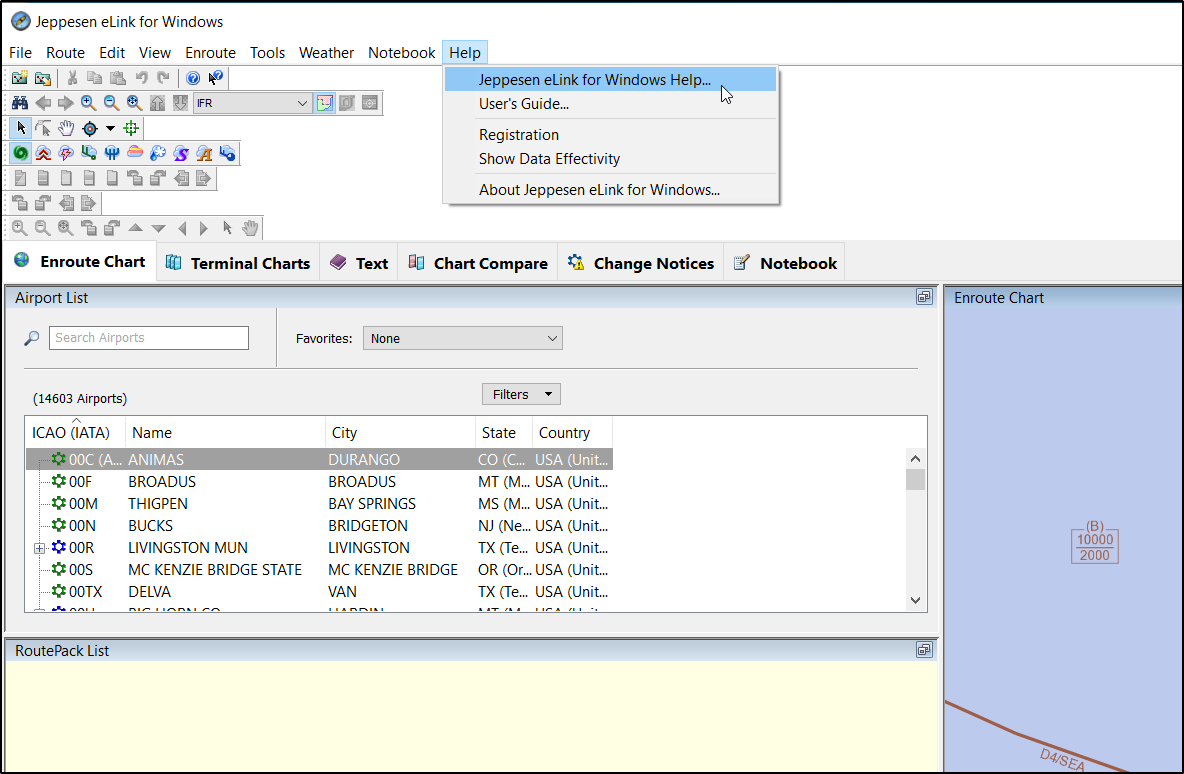Open the Favorites dropdown
The height and width of the screenshot is (774, 1184).
462,339
